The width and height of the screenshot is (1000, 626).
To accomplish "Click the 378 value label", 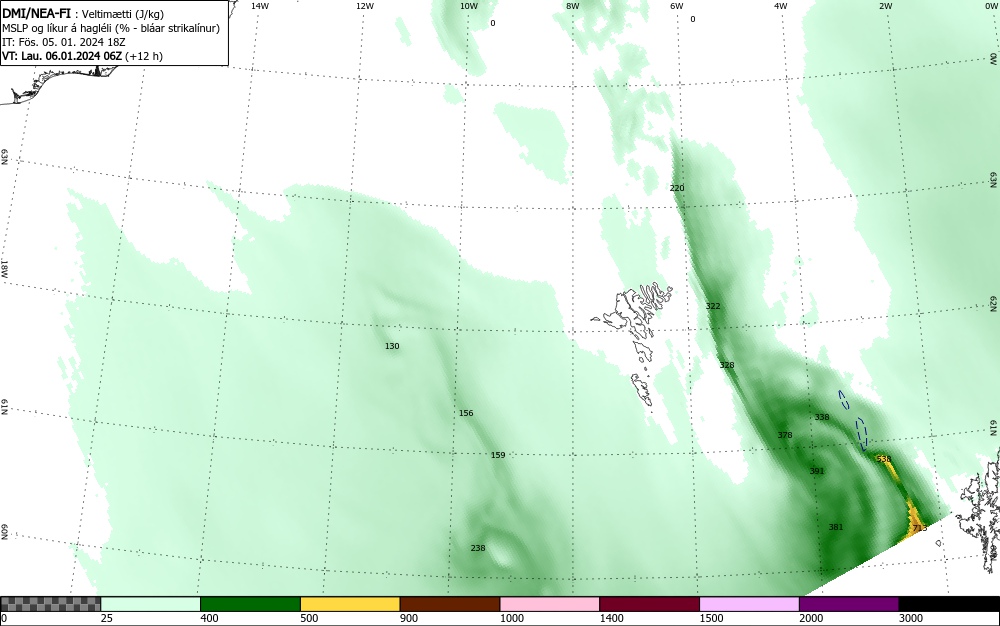I will (x=784, y=435).
